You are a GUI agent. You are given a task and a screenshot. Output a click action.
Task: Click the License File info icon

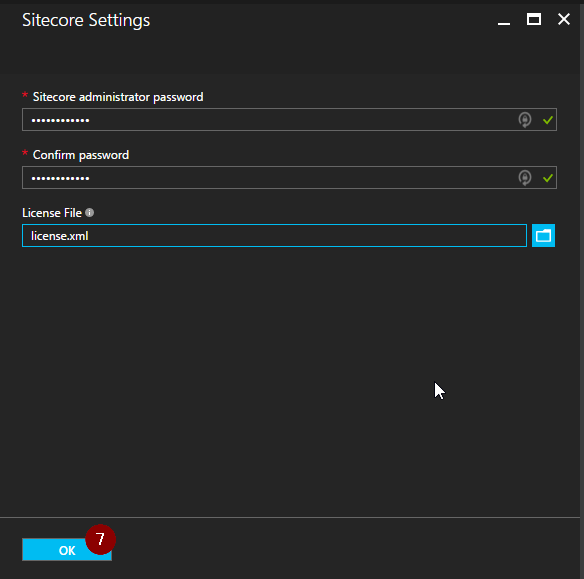(x=89, y=213)
